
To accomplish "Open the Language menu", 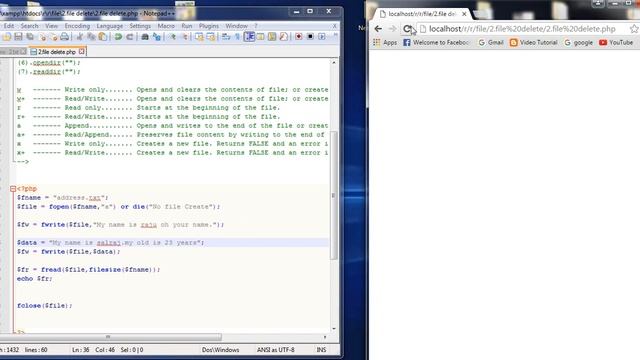I will (x=109, y=26).
